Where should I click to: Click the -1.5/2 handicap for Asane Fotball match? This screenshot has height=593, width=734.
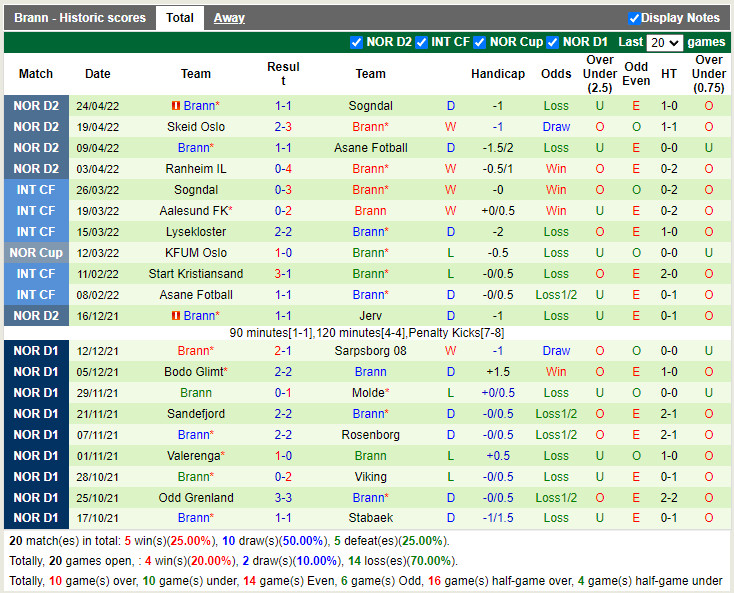(x=498, y=148)
